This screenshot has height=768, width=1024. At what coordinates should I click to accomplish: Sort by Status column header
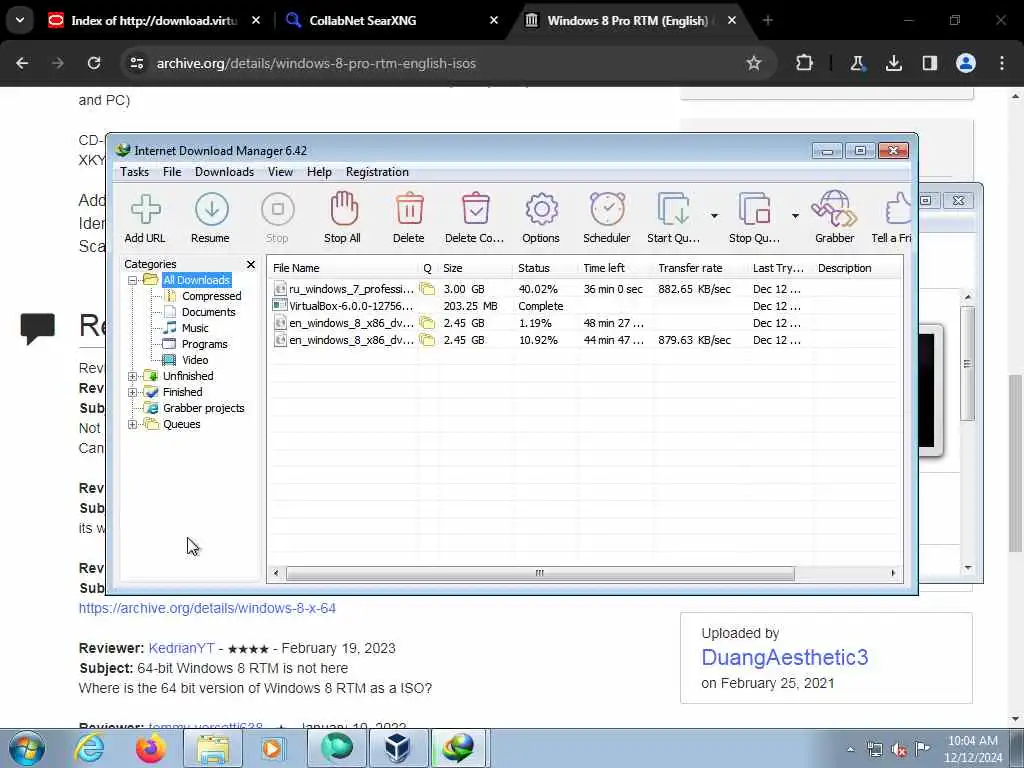point(545,268)
